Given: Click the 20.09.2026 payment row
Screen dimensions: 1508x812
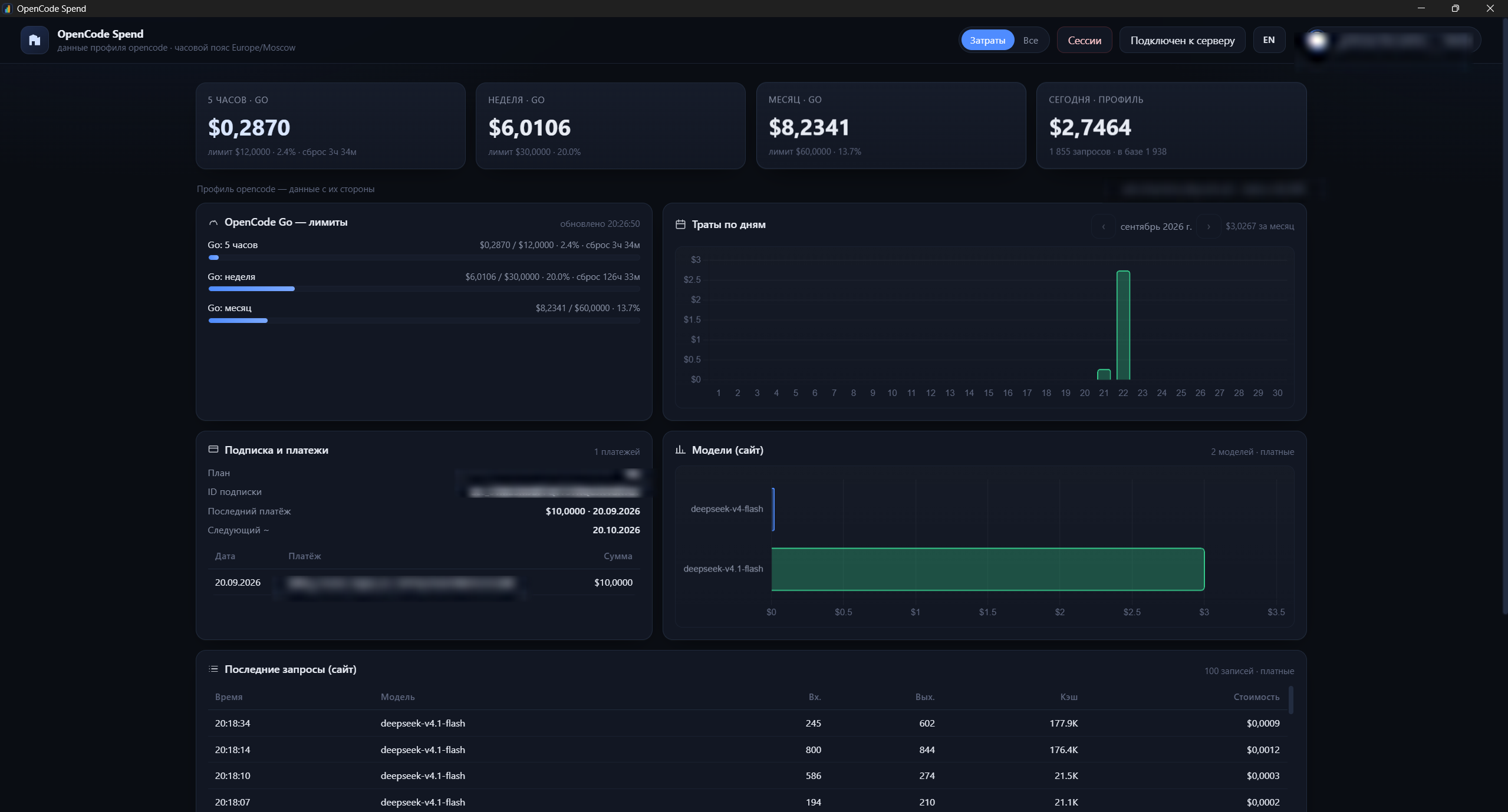Looking at the screenshot, I should tap(424, 582).
